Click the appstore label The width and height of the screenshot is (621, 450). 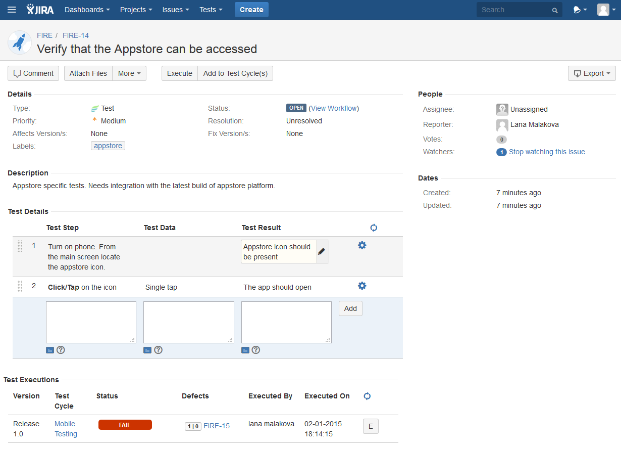point(108,146)
